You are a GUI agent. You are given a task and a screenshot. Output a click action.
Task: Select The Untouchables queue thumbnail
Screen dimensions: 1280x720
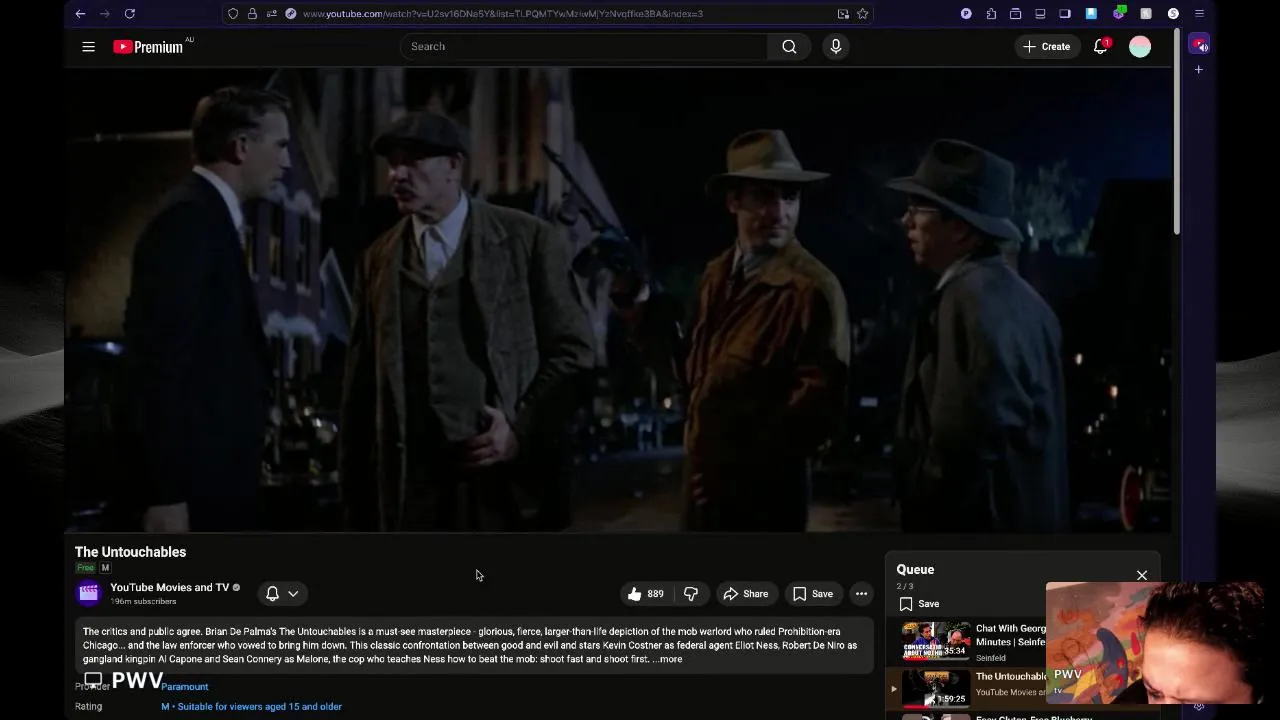click(x=936, y=688)
